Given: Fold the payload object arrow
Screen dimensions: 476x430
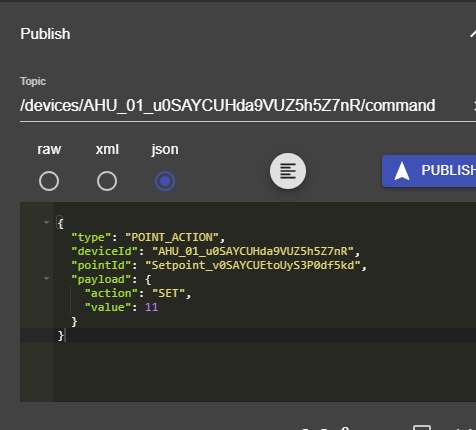Looking at the screenshot, I should click(46, 278).
